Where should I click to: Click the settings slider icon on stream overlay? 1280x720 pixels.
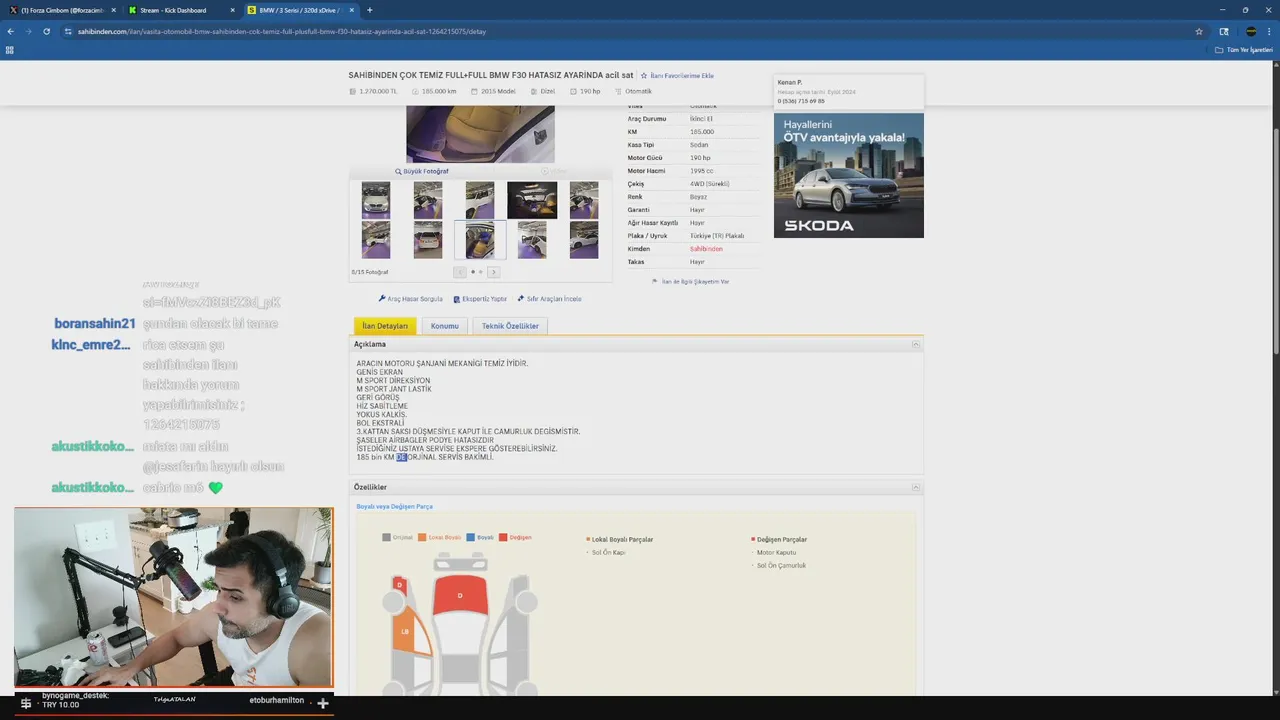pyautogui.click(x=26, y=704)
